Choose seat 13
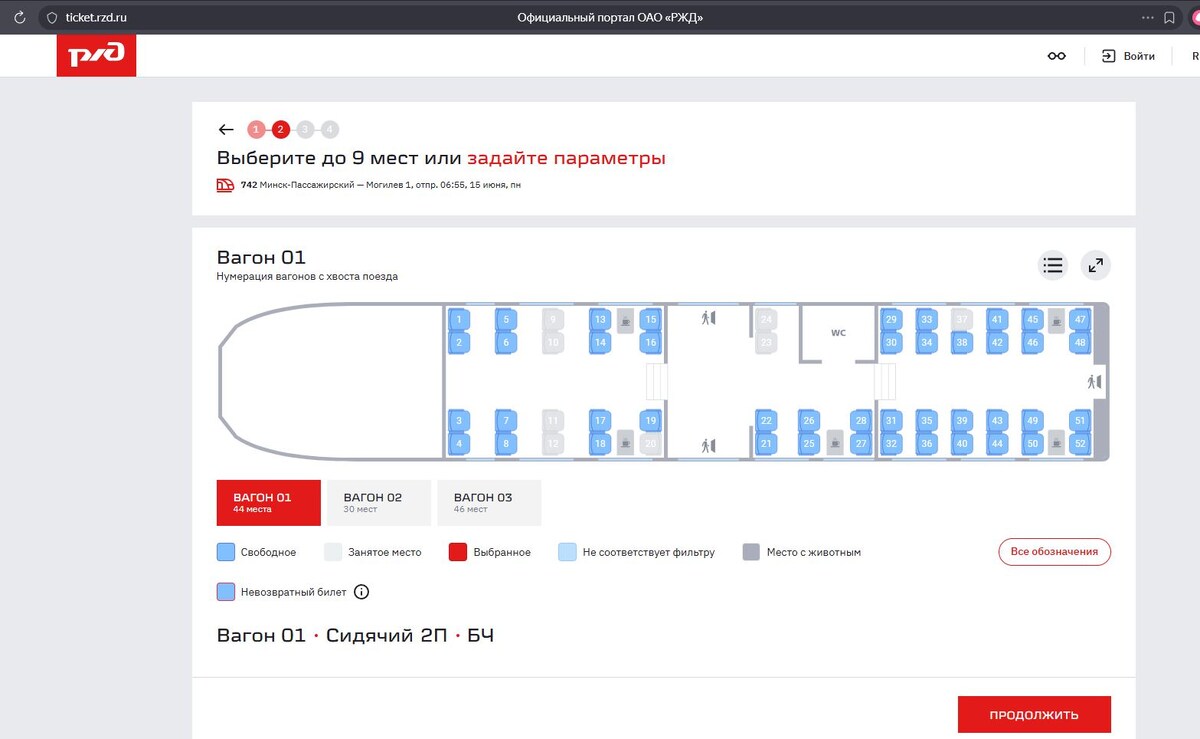The image size is (1200, 739). pyautogui.click(x=600, y=320)
